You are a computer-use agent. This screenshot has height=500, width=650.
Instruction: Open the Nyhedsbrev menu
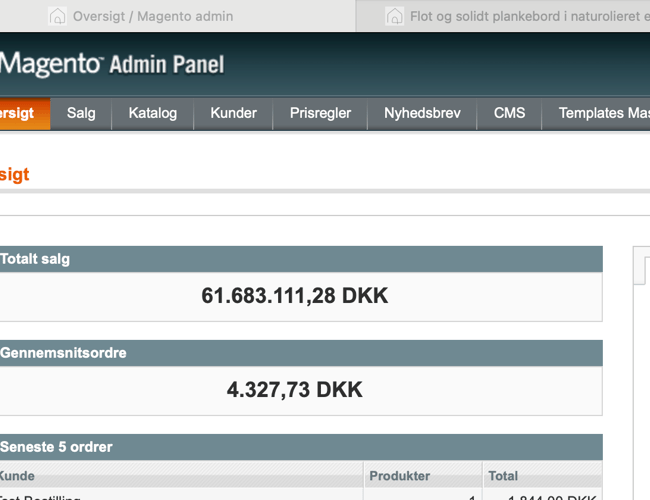point(422,113)
